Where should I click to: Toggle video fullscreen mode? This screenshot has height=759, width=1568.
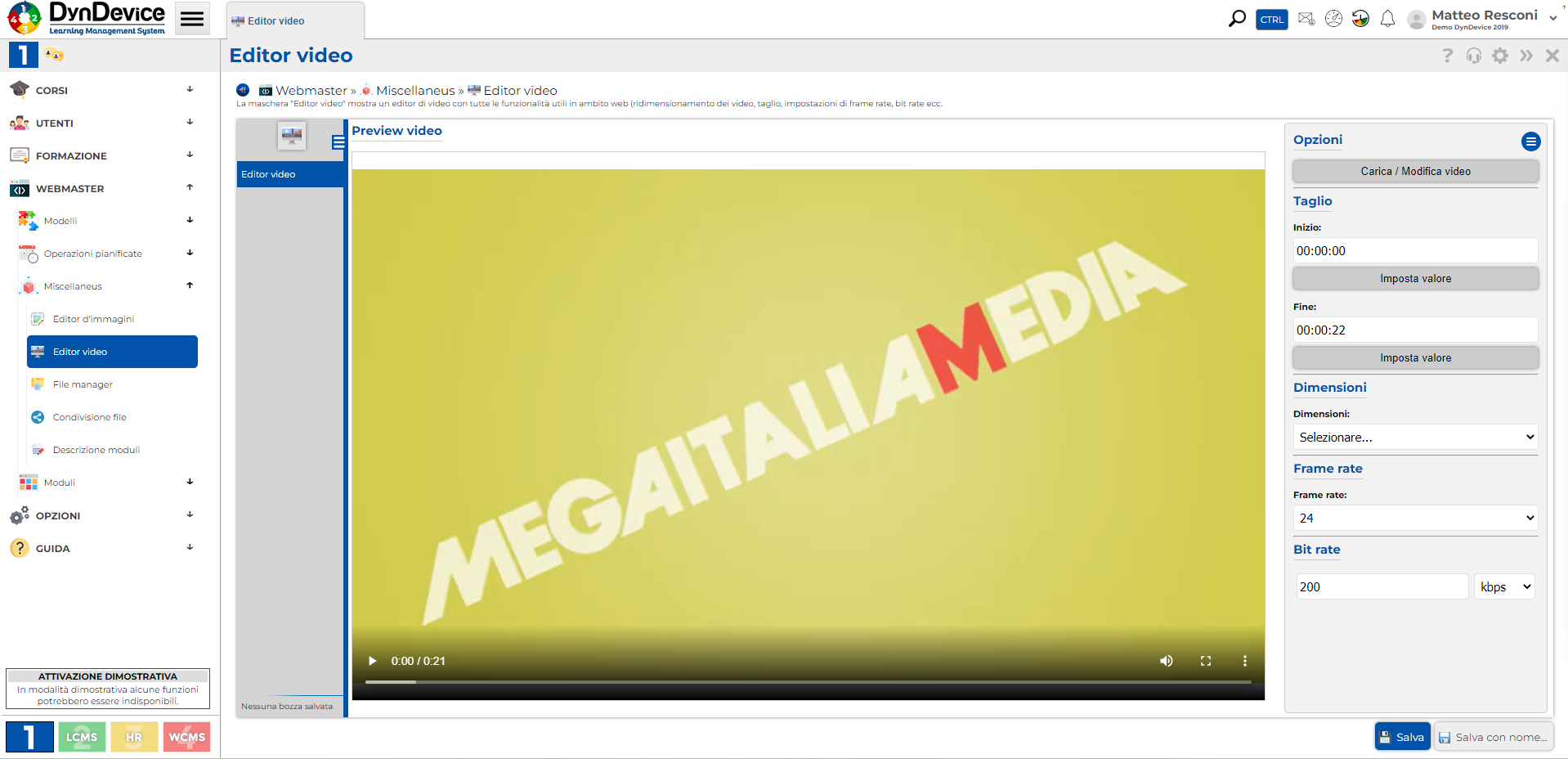(1205, 661)
